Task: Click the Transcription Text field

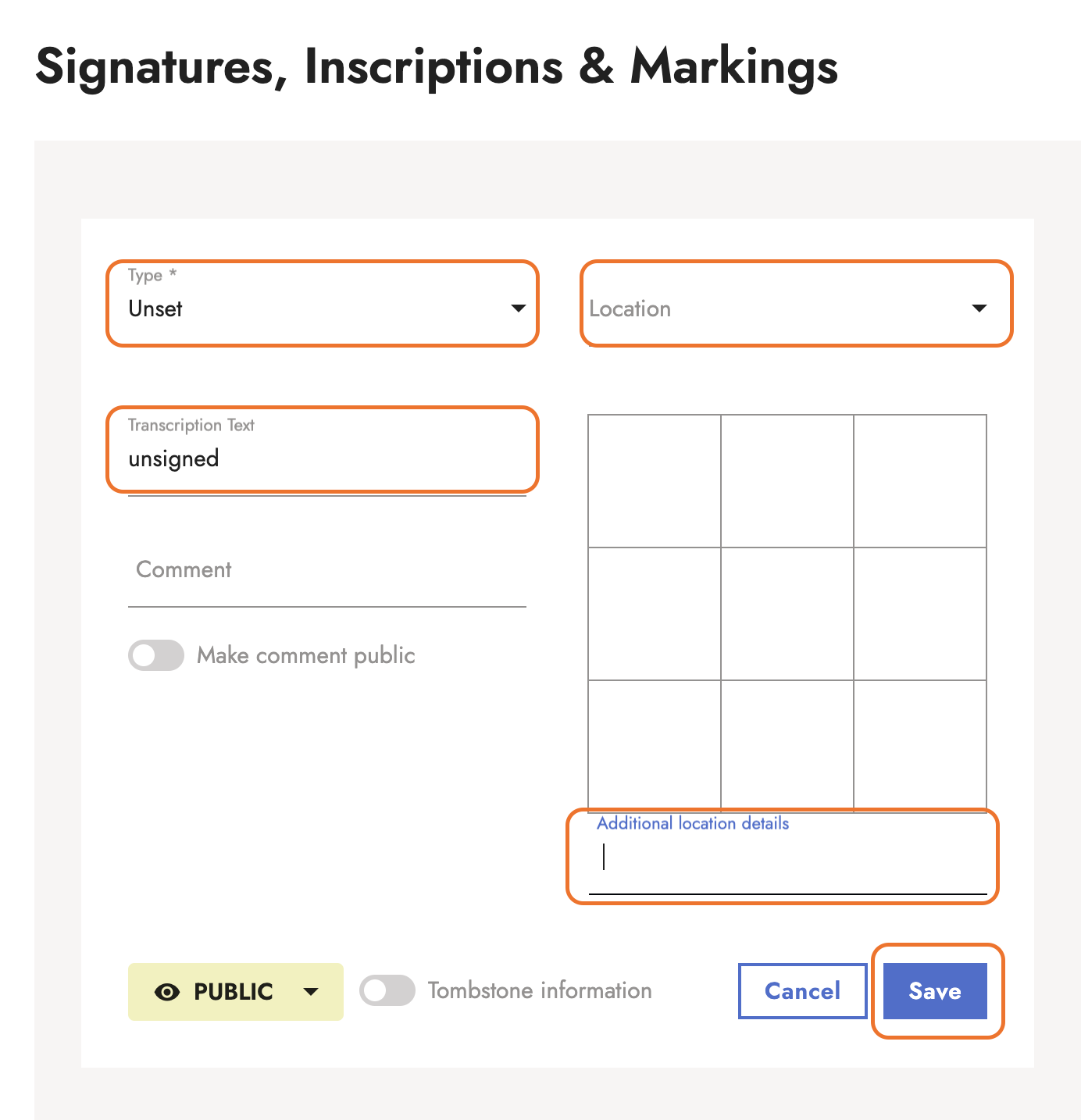Action: tap(322, 458)
